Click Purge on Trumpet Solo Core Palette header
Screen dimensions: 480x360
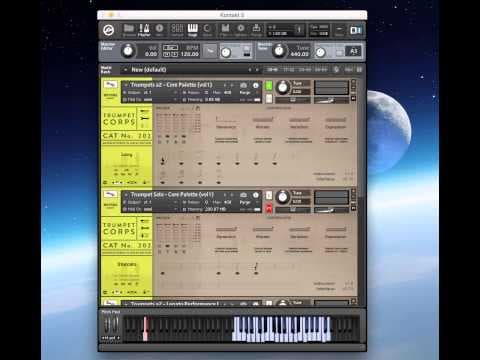(x=245, y=202)
